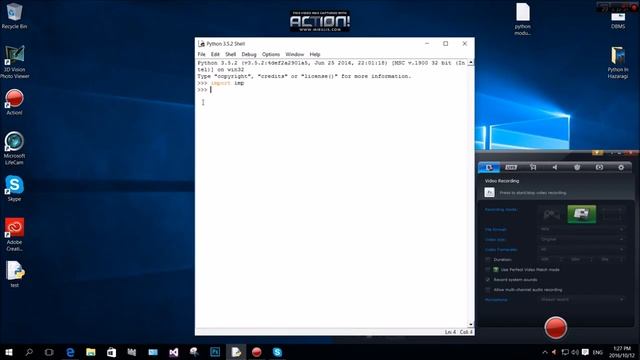Viewport: 640px width, 360px height.
Task: Open the Debug menu in Python Shell
Action: [x=249, y=54]
